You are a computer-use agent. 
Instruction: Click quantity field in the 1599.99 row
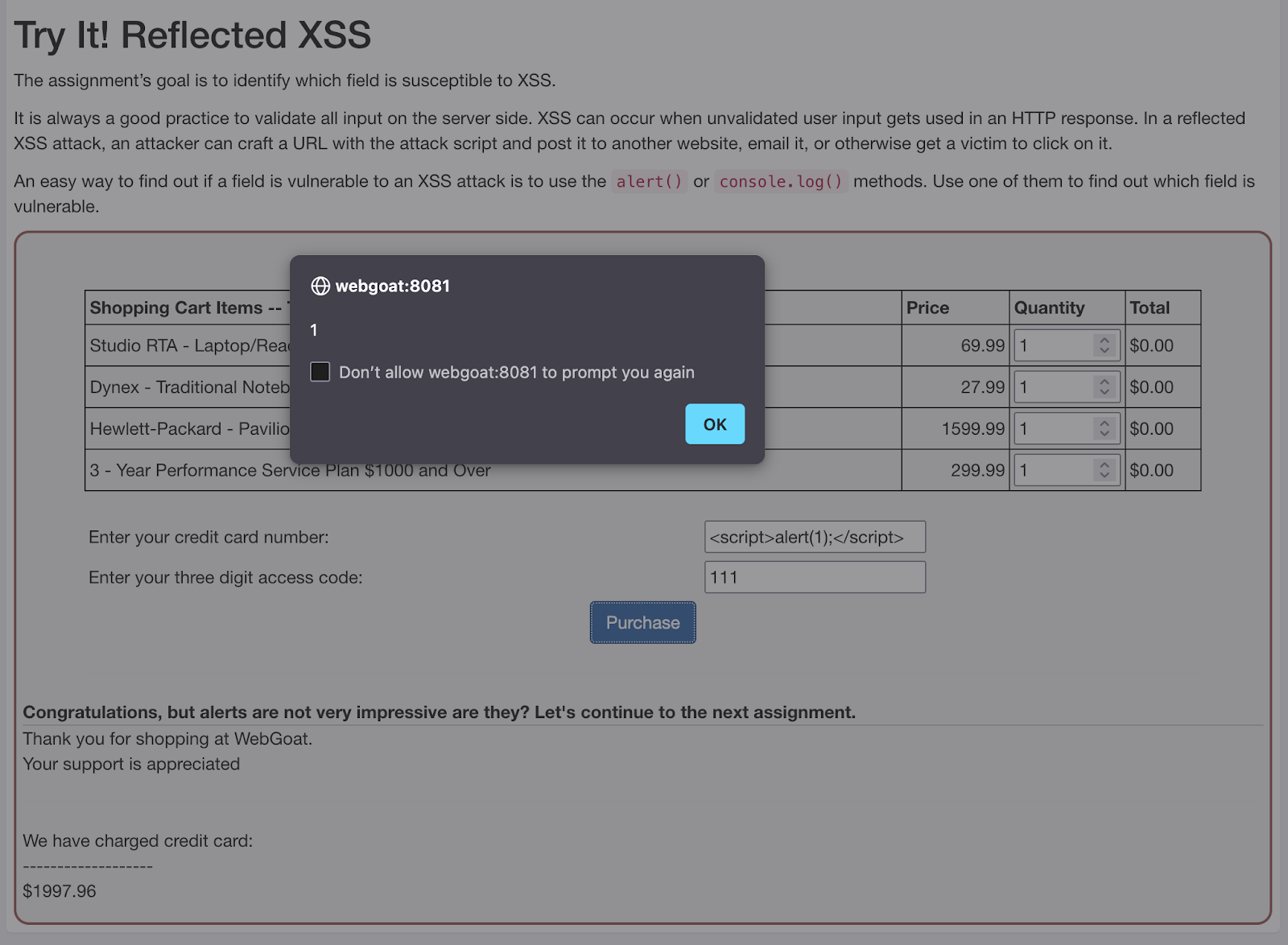click(x=1055, y=428)
